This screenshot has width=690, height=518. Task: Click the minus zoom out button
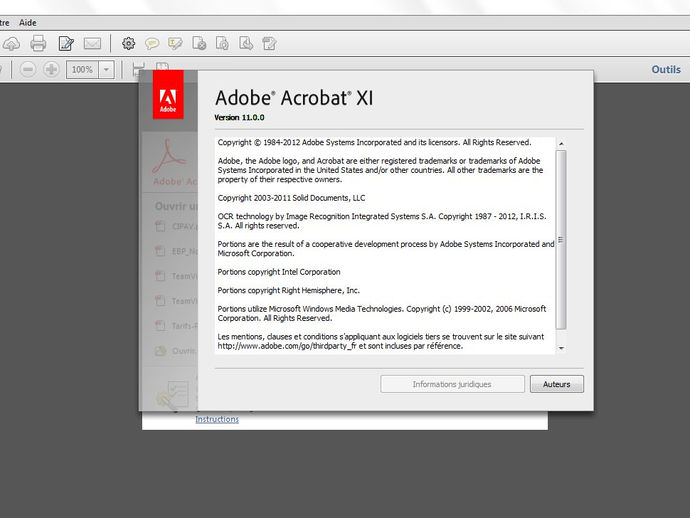coord(28,70)
